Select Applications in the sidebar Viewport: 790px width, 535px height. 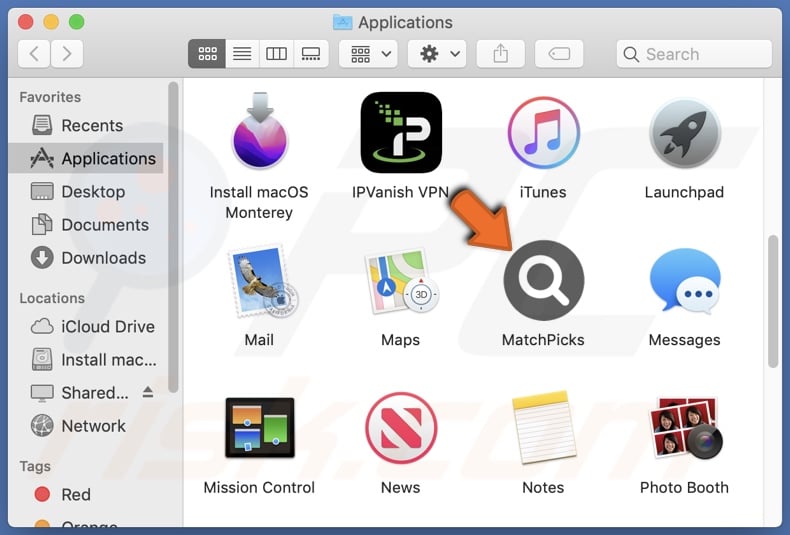pyautogui.click(x=86, y=159)
